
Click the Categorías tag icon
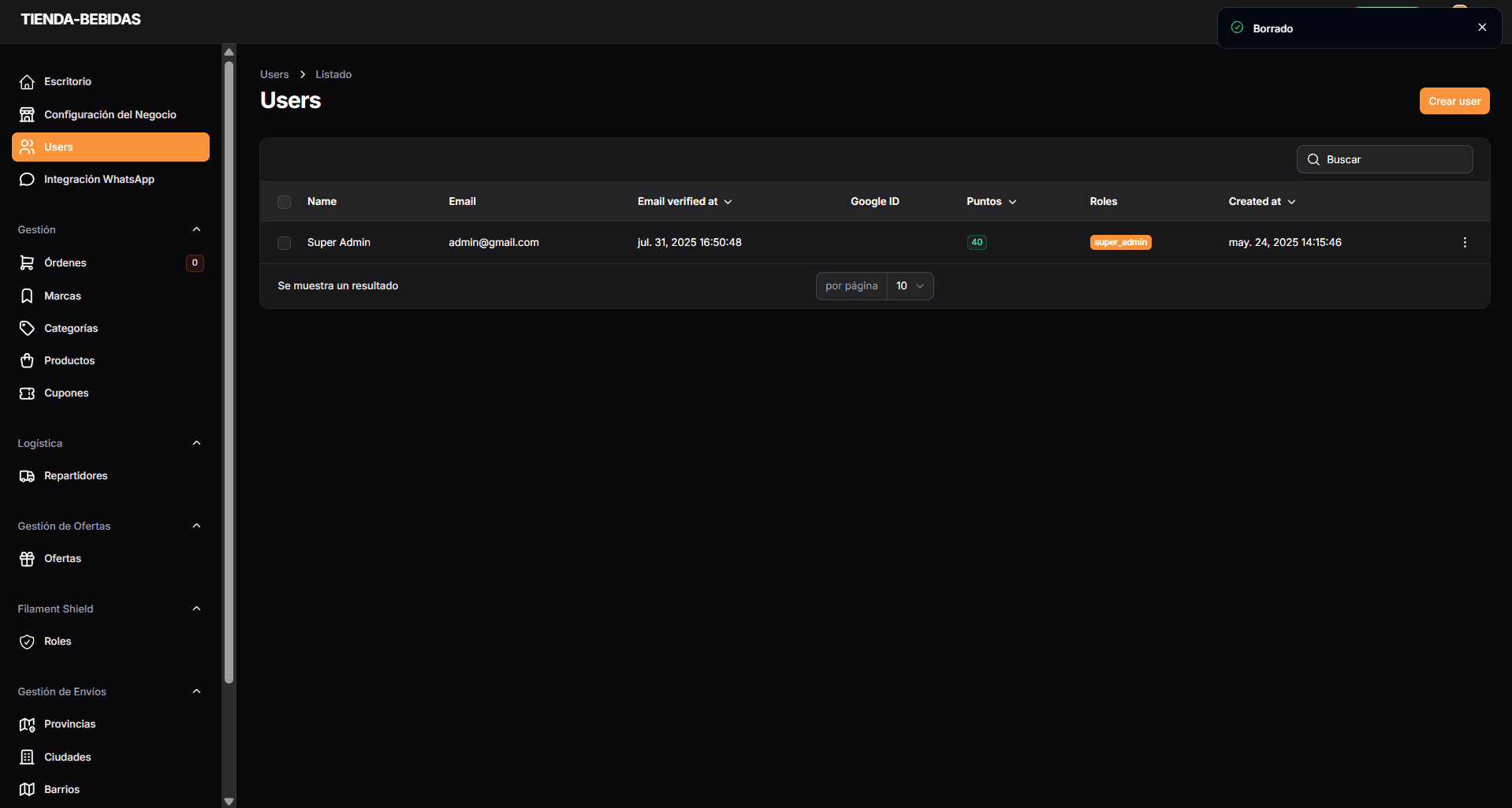click(27, 329)
